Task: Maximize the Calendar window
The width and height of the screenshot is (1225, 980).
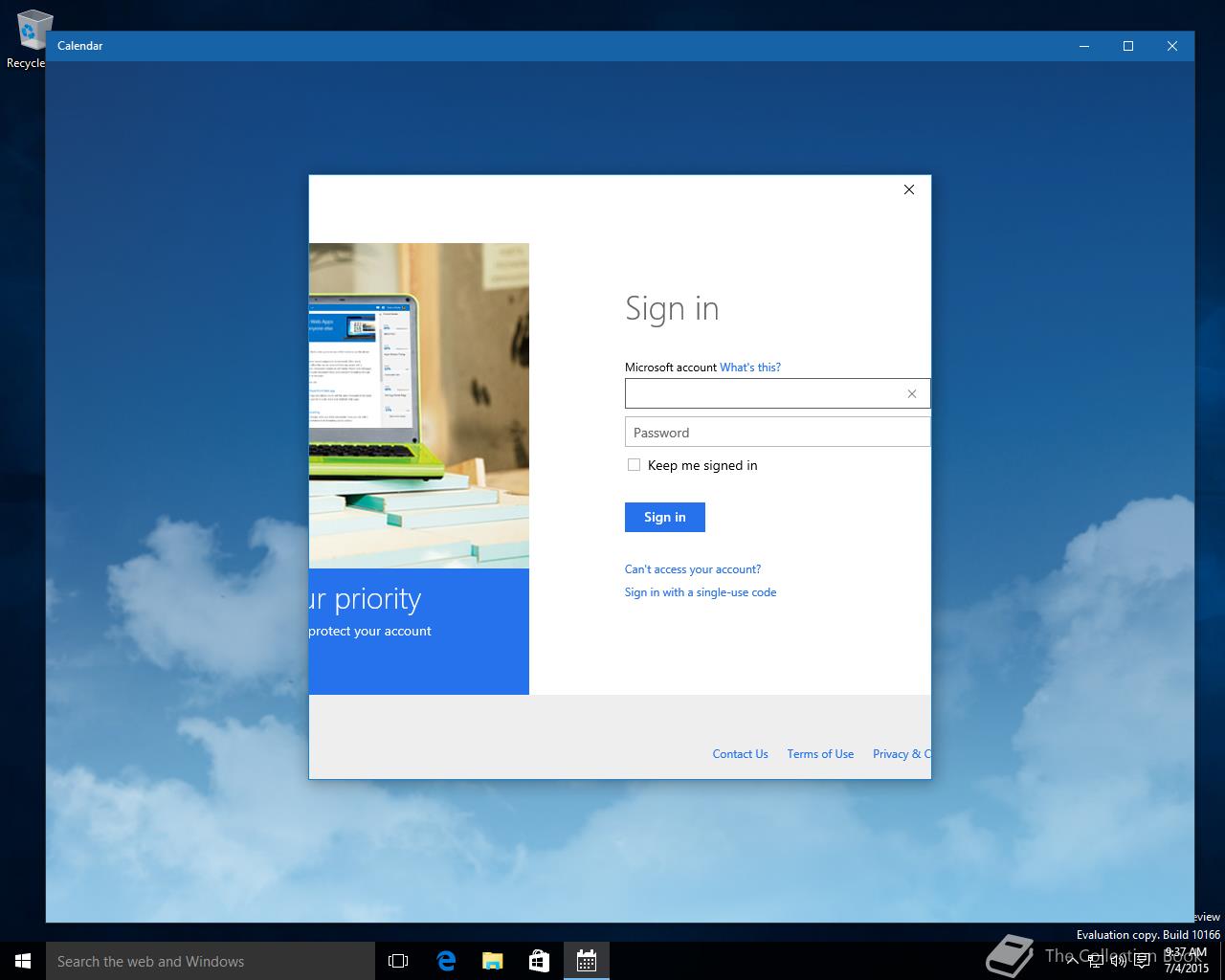Action: click(x=1128, y=46)
